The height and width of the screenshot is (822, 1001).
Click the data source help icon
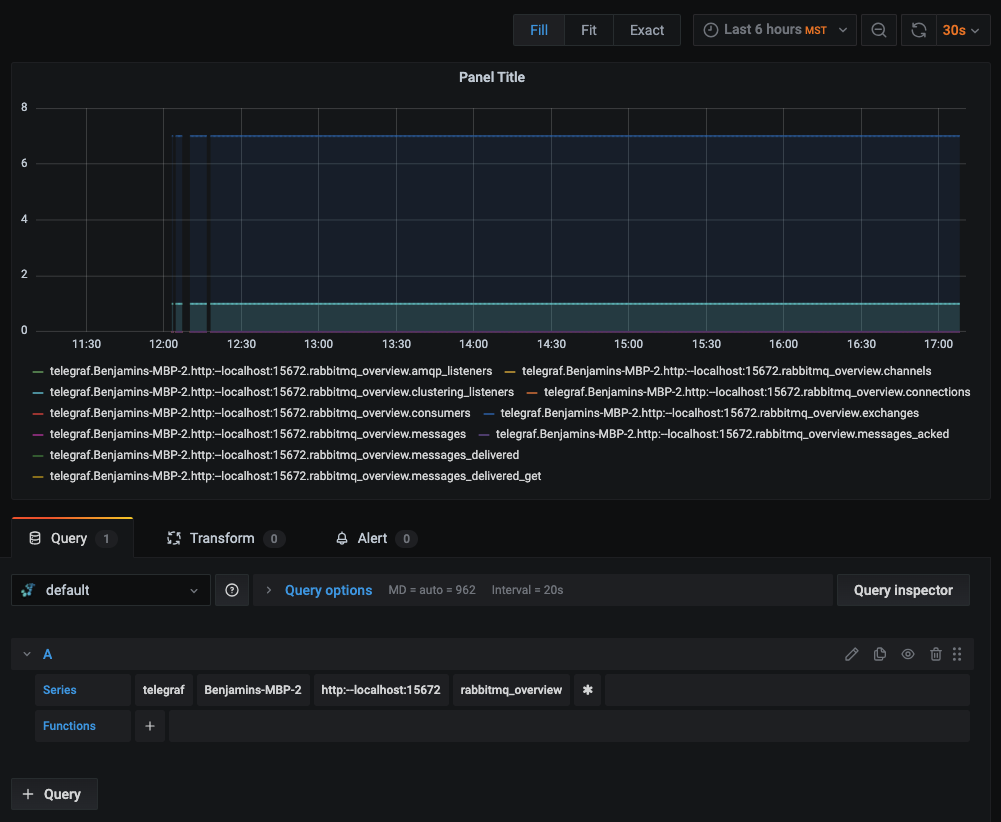232,590
